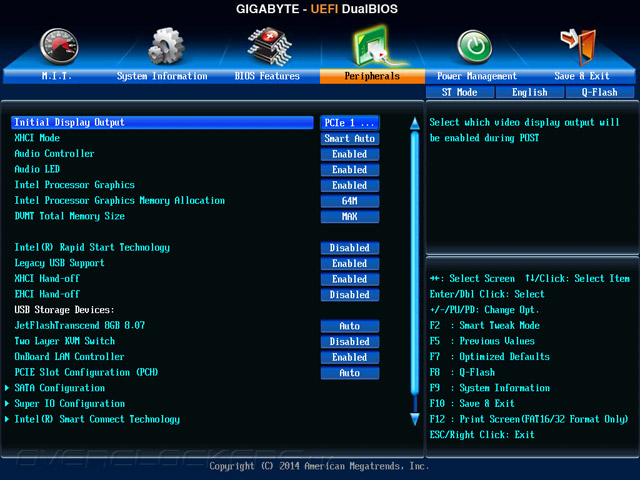
Task: Click the ST Mode button
Action: tap(460, 92)
